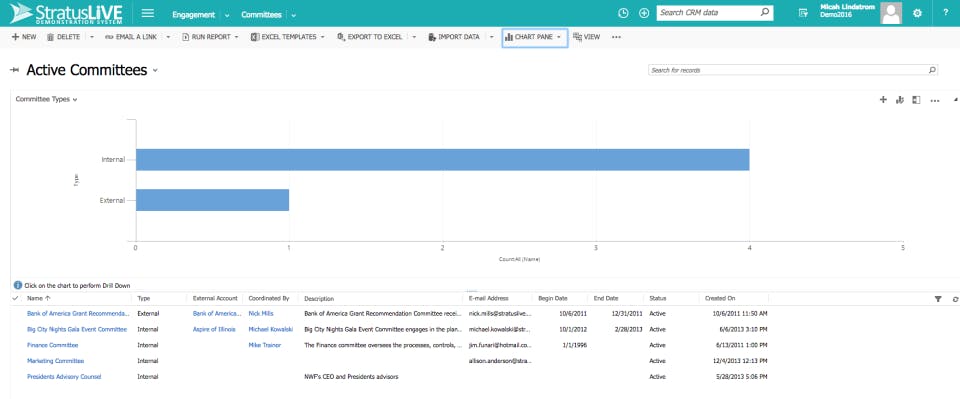Expand the Delete dropdown arrow
This screenshot has width=960, height=399.
[92, 37]
